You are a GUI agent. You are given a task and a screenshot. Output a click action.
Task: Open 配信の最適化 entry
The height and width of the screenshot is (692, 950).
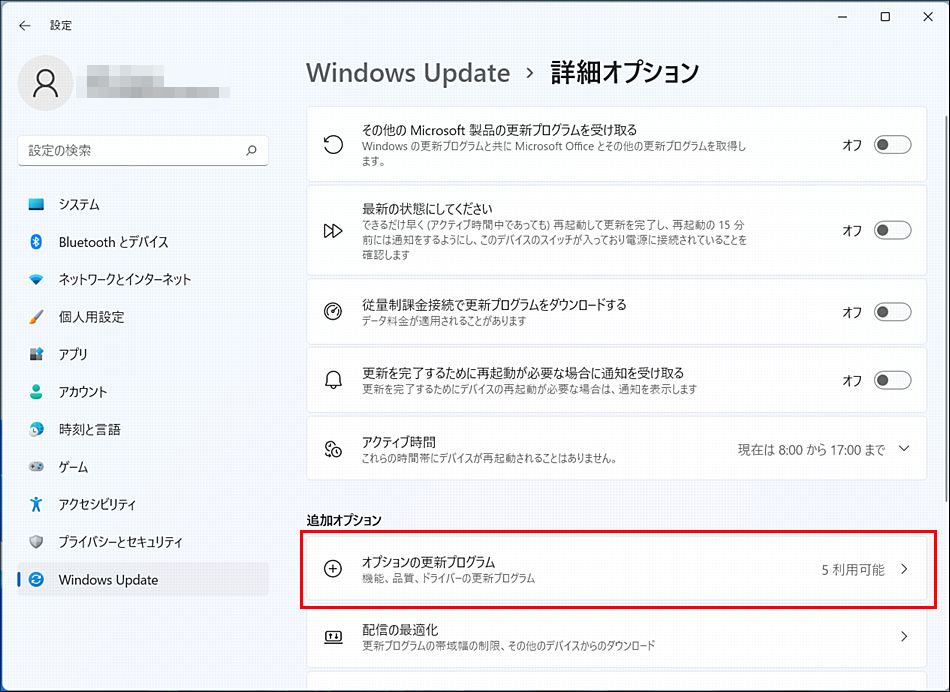[617, 637]
